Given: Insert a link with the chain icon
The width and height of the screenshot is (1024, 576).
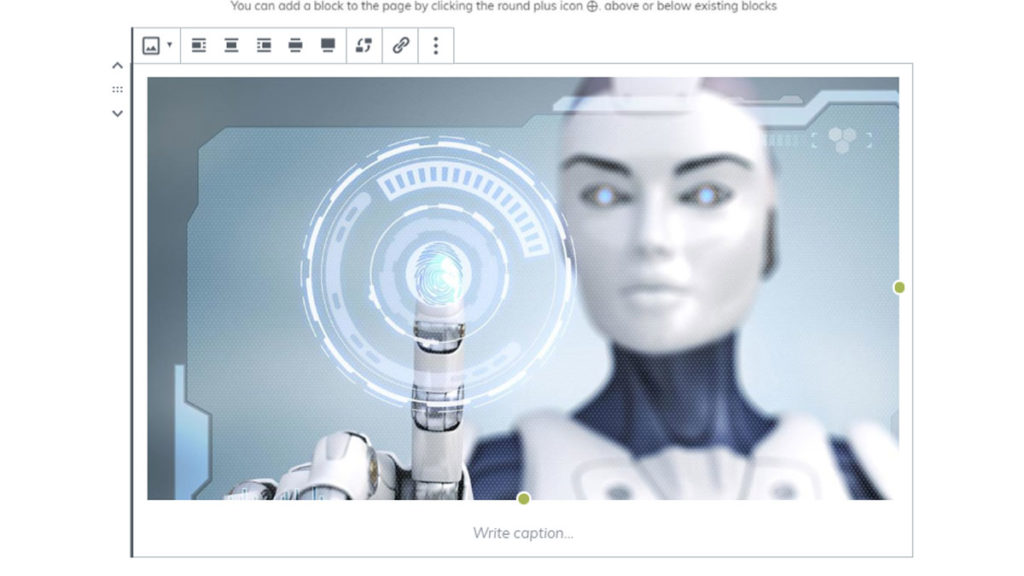Looking at the screenshot, I should pyautogui.click(x=401, y=46).
